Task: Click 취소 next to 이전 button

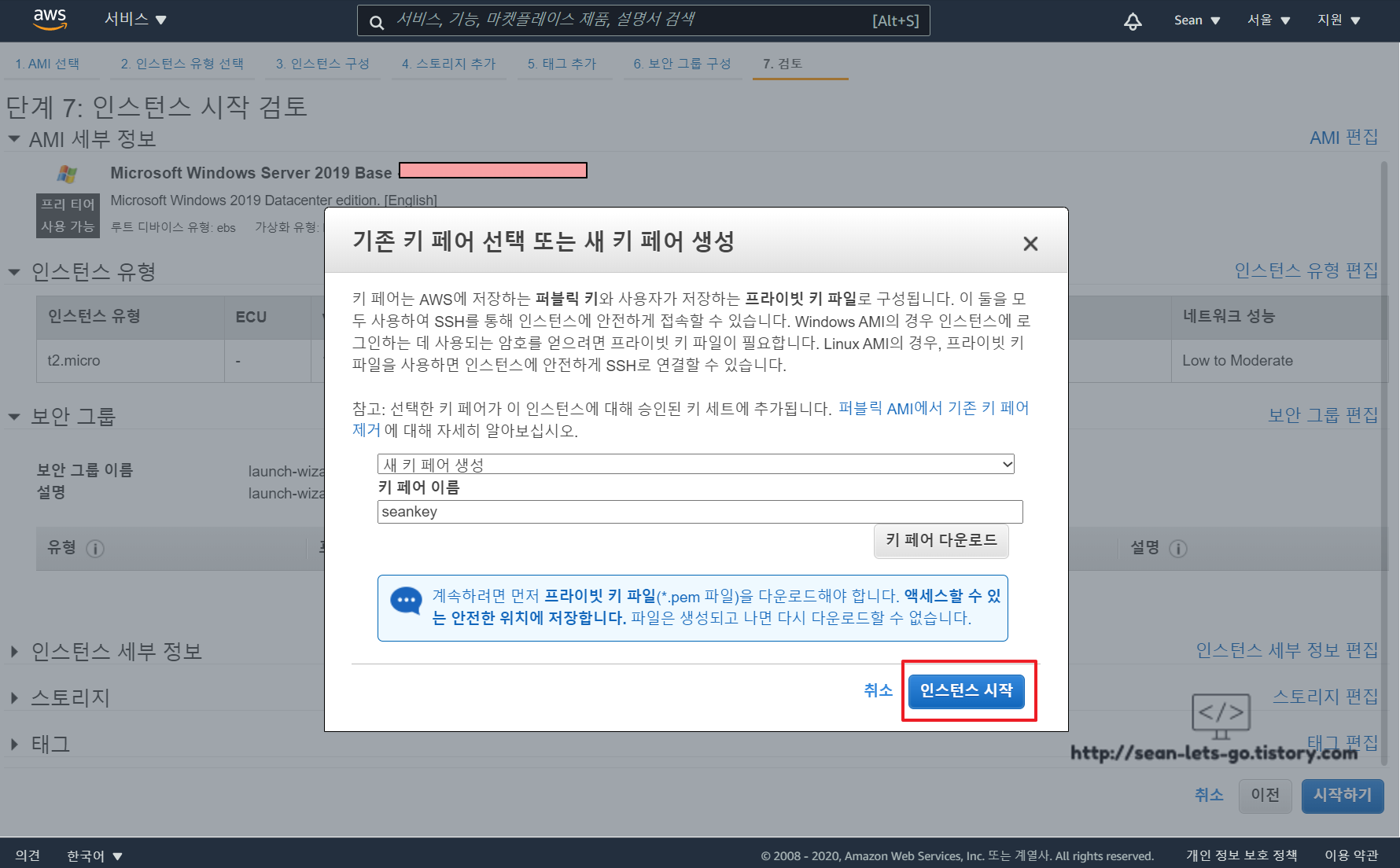Action: tap(1209, 796)
